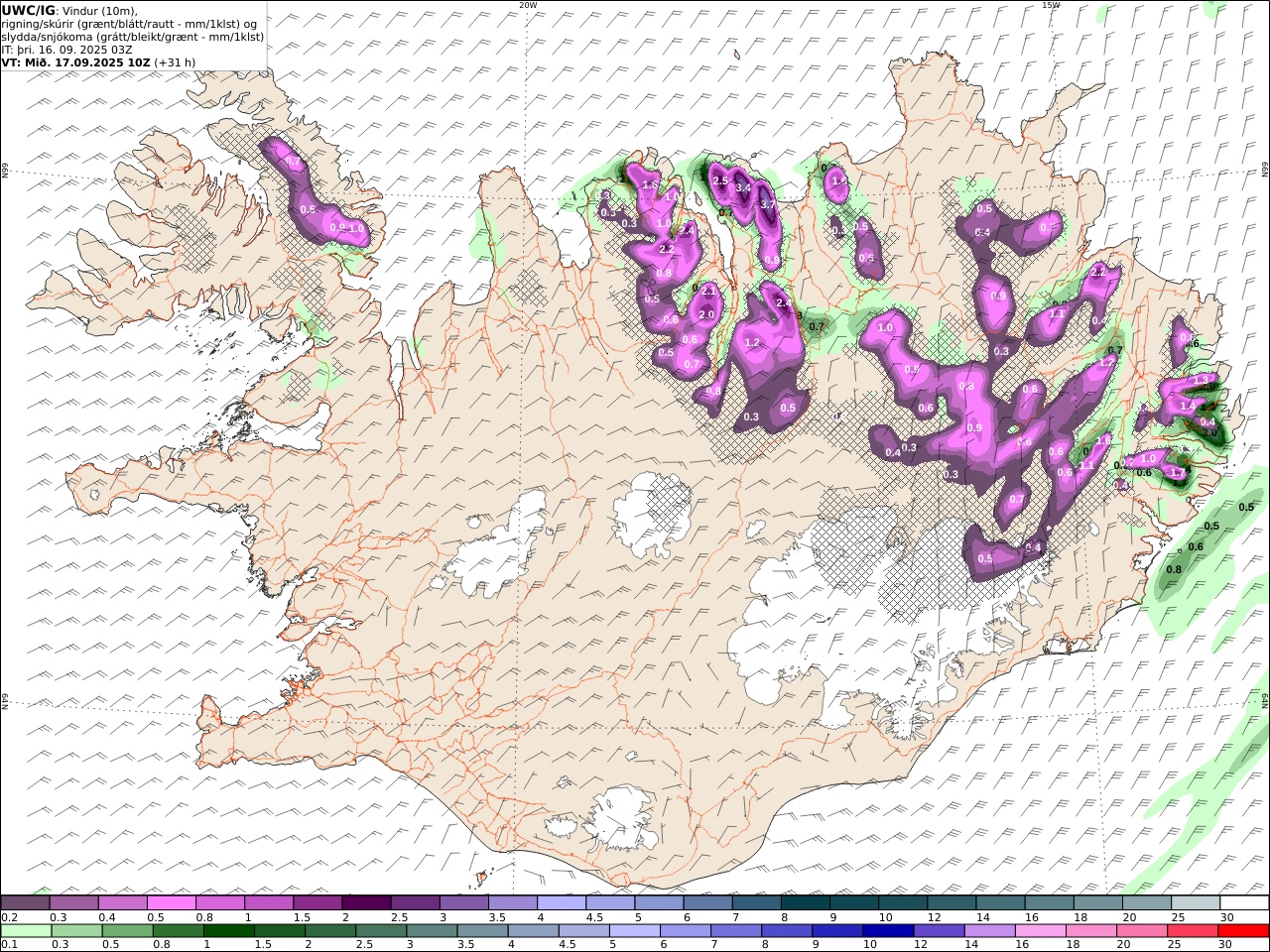
Task: Click the '15W' longitude label
Action: click(1050, 5)
